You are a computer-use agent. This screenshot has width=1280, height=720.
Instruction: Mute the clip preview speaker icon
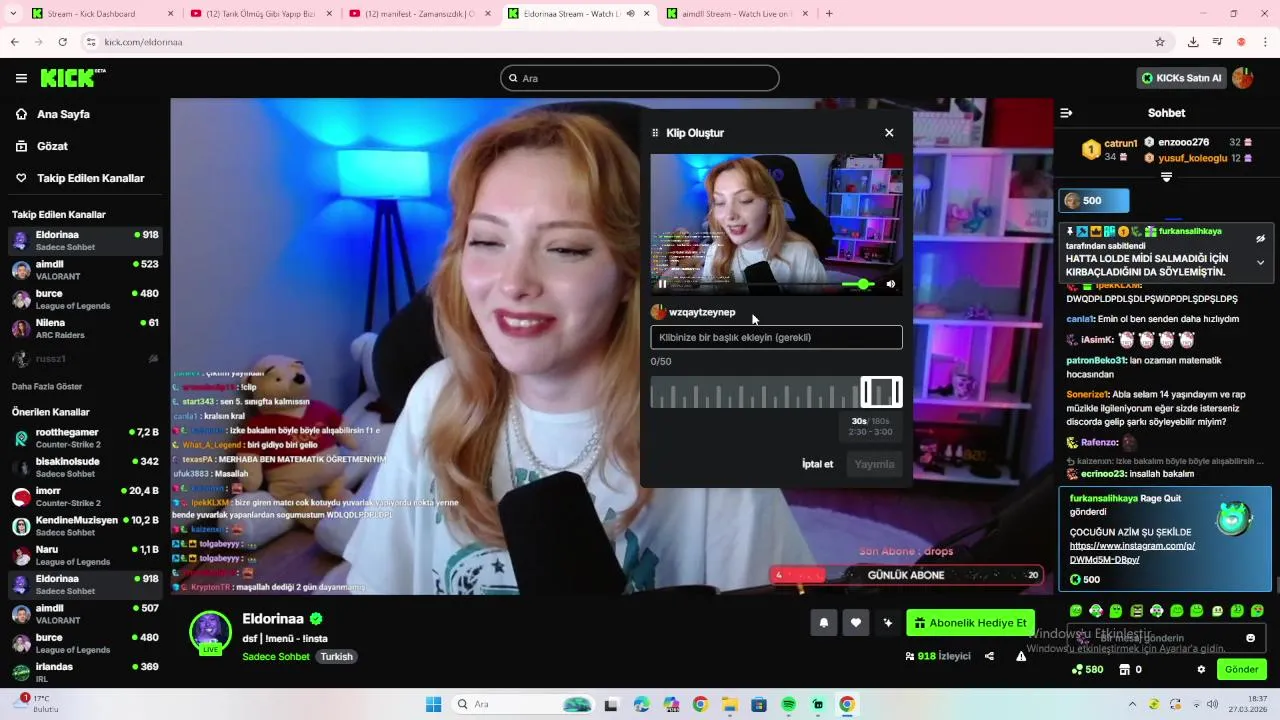click(891, 284)
